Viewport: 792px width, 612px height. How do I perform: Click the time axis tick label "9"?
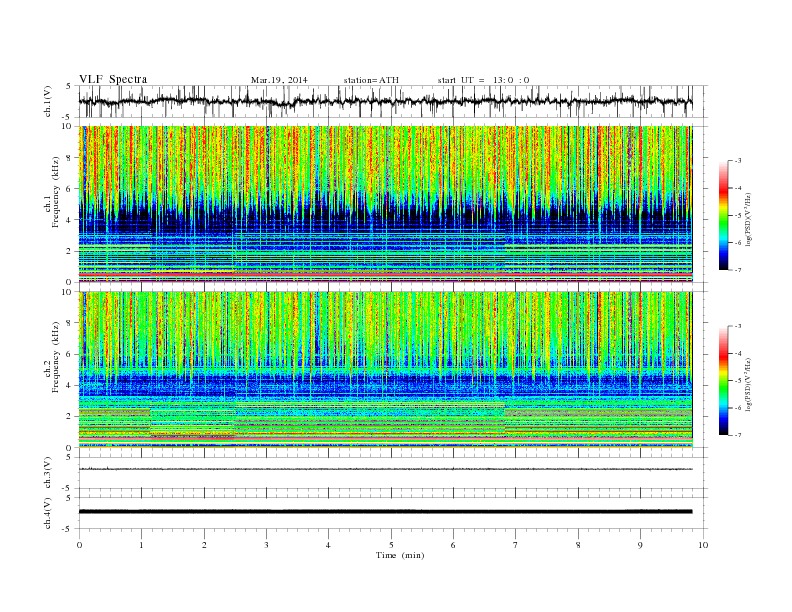640,545
